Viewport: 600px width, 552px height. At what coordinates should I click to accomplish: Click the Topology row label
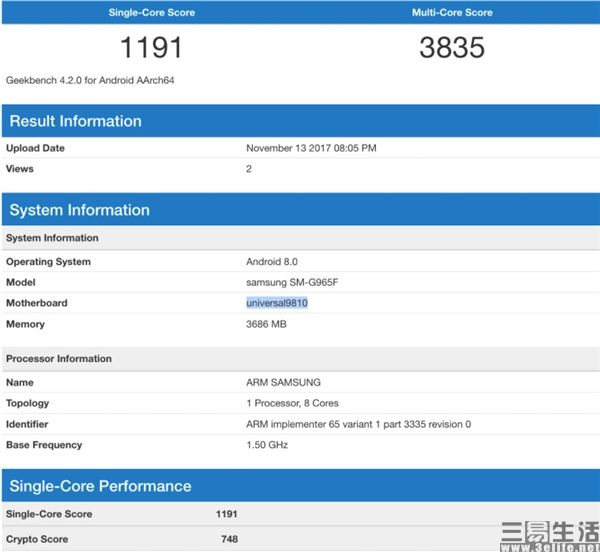pyautogui.click(x=28, y=403)
